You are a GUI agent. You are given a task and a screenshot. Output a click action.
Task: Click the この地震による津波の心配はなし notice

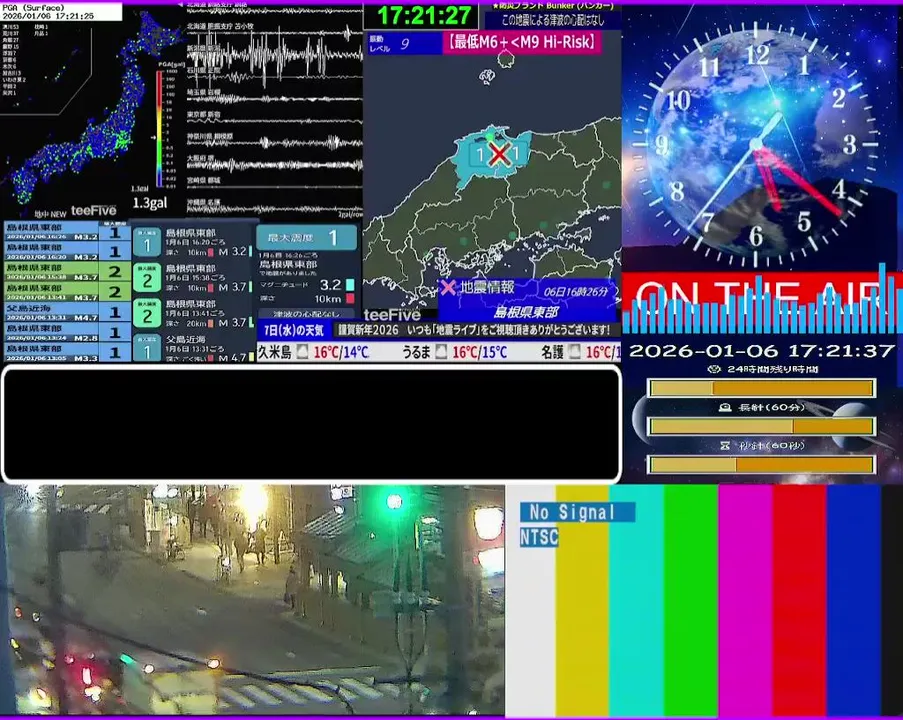[x=553, y=20]
